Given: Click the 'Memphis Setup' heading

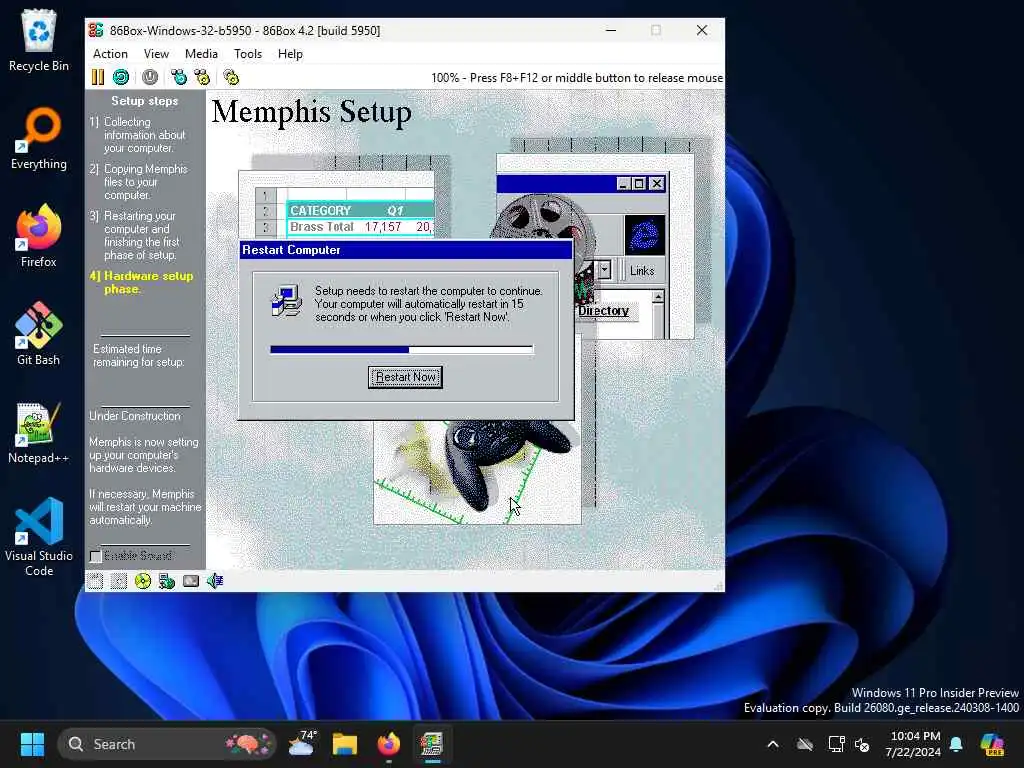Looking at the screenshot, I should click(312, 111).
